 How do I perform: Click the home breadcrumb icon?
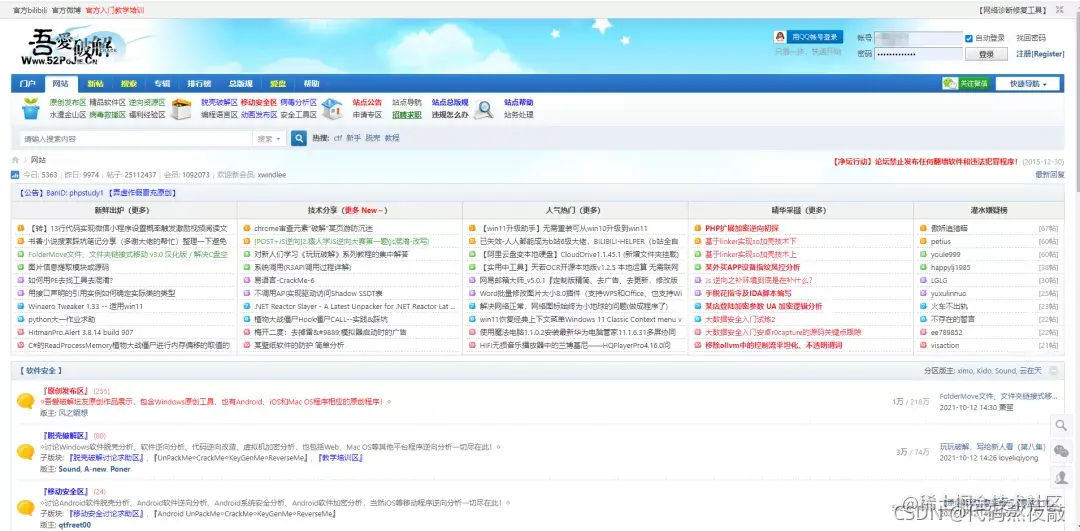click(15, 160)
